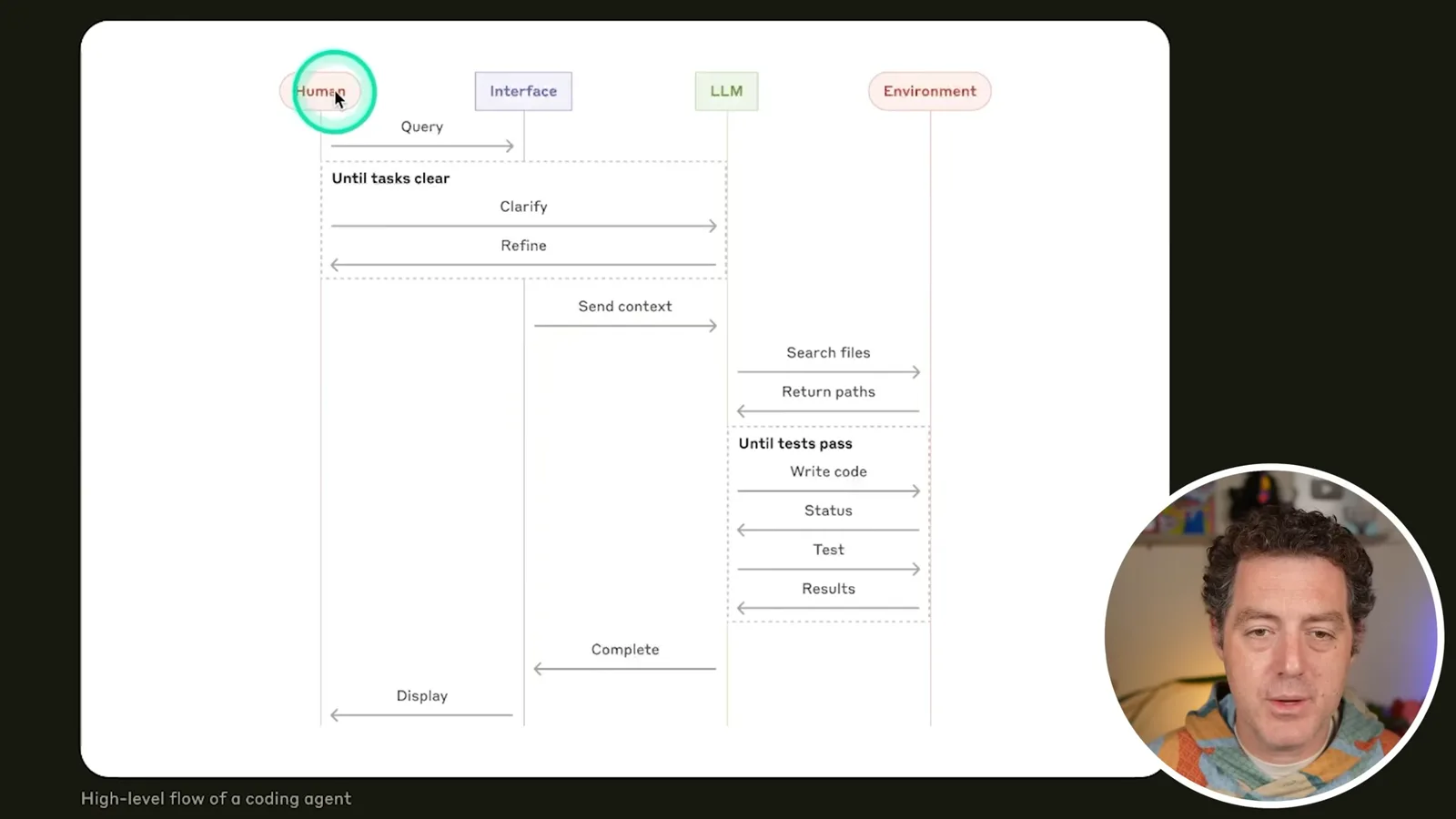Screen dimensions: 1456x819
Task: Click the green LLM box
Action: (726, 91)
